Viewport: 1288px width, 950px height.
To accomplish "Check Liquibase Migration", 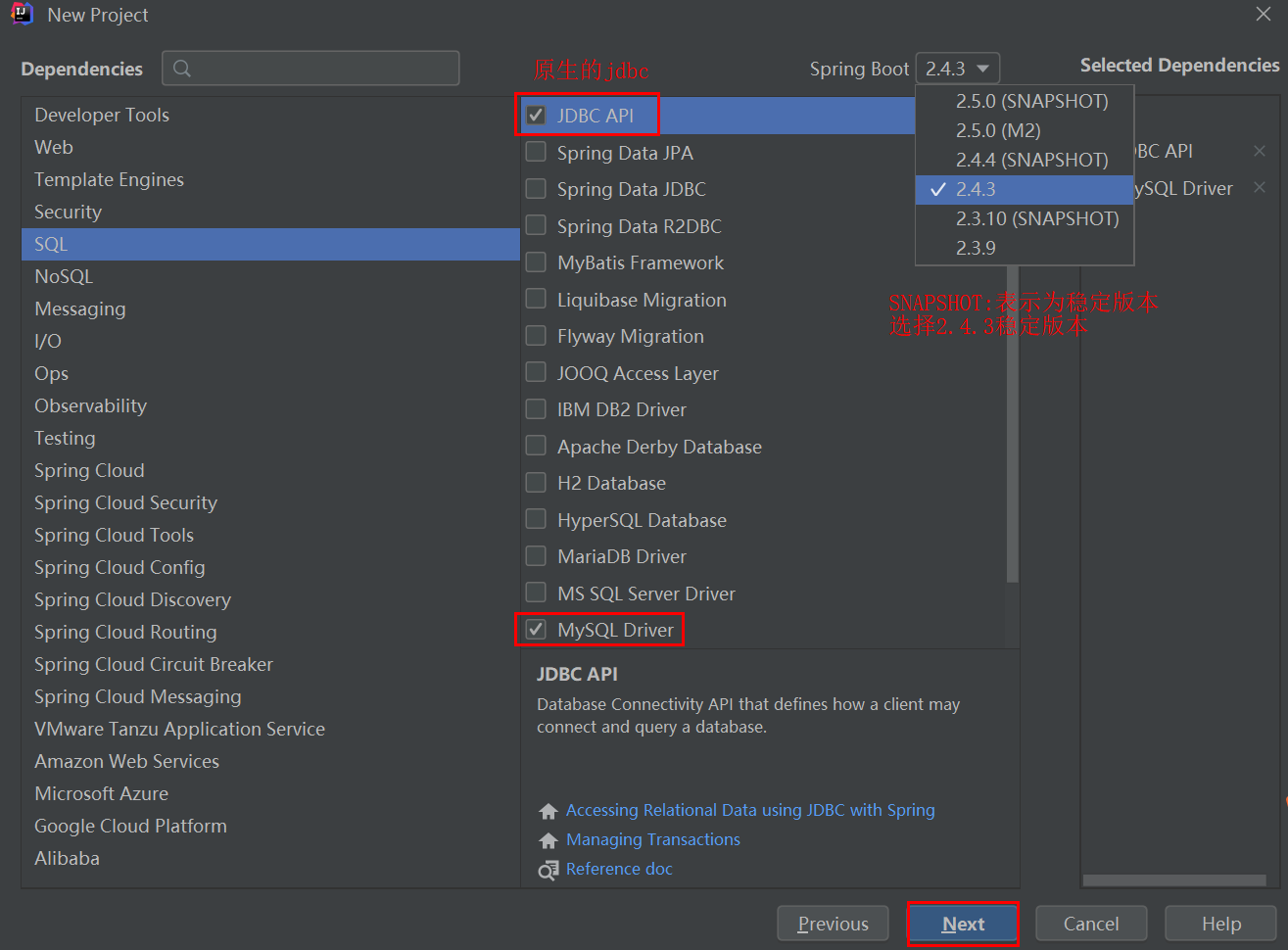I will [536, 299].
